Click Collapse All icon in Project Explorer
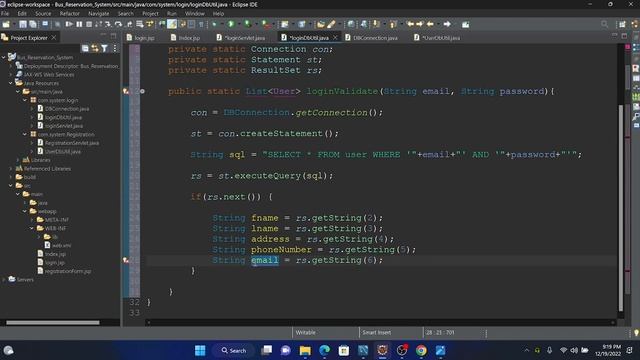 [85, 49]
